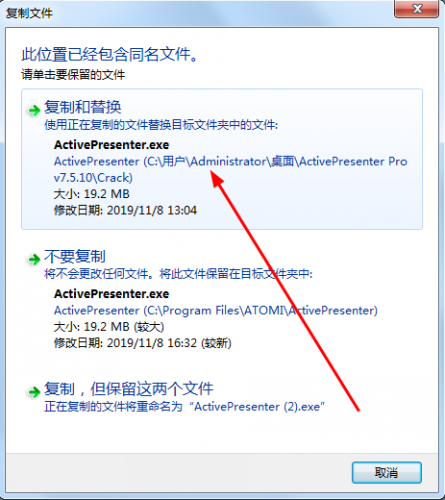Close the 复制文件 dialog
Image resolution: width=445 pixels, height=500 pixels.
pos(417,9)
